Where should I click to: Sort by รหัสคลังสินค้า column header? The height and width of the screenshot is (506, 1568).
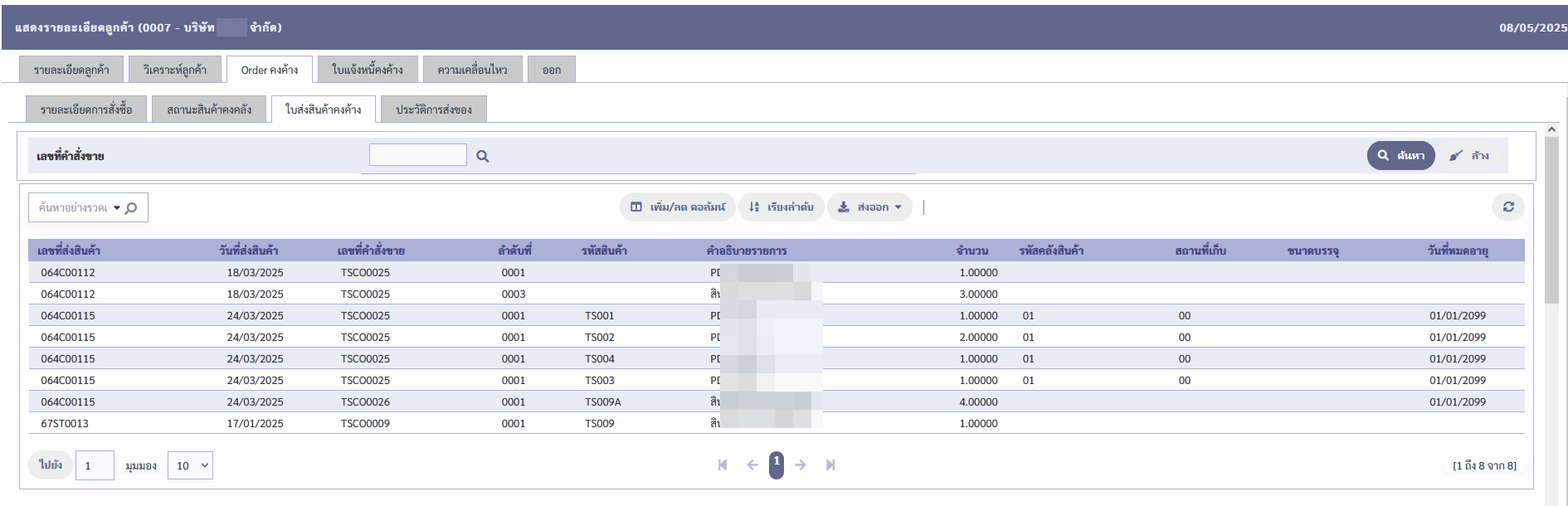tap(1051, 251)
